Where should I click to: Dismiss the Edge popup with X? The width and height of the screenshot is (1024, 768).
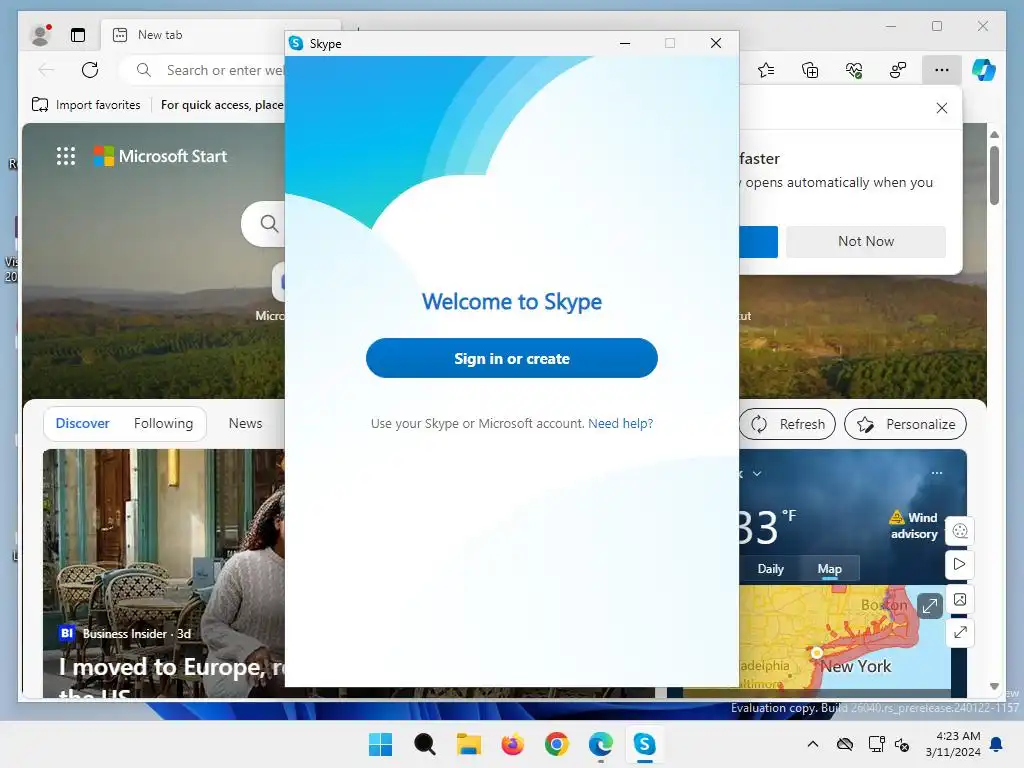[x=942, y=108]
